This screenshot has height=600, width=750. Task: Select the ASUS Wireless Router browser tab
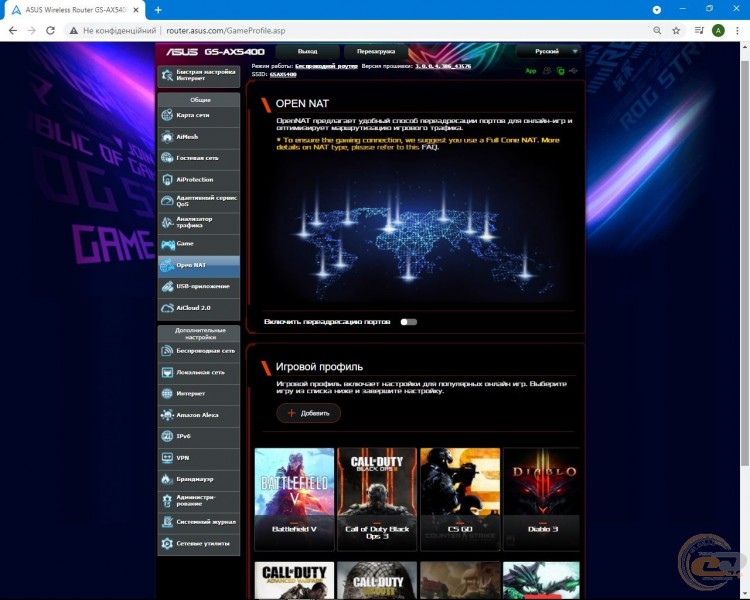(x=75, y=10)
